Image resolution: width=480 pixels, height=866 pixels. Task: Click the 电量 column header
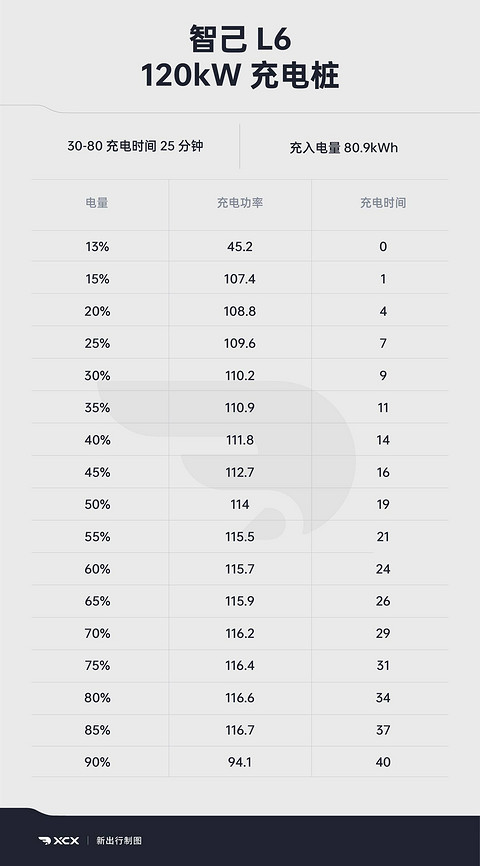[x=97, y=203]
